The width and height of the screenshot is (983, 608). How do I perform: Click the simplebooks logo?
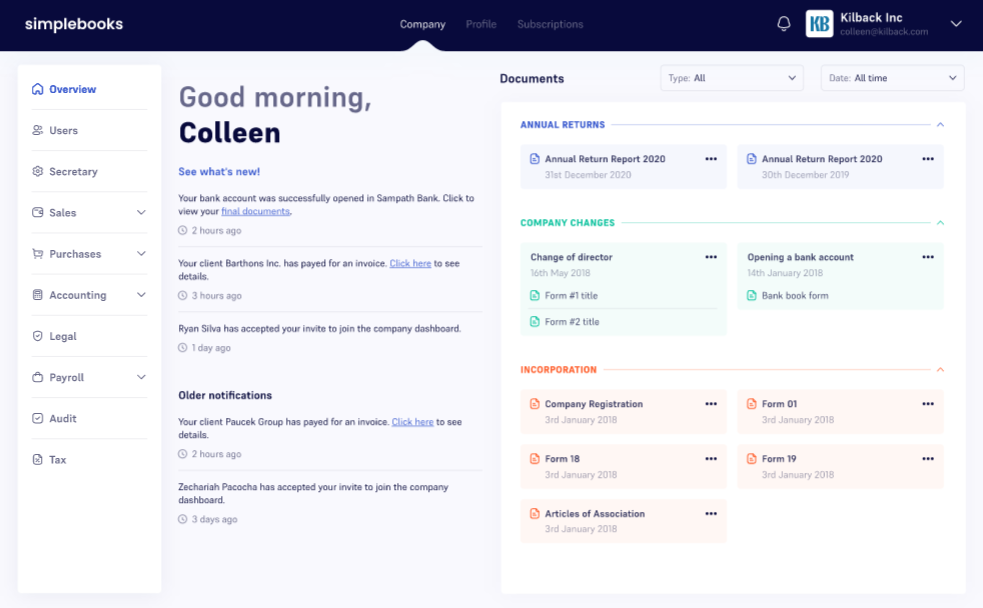pyautogui.click(x=74, y=24)
